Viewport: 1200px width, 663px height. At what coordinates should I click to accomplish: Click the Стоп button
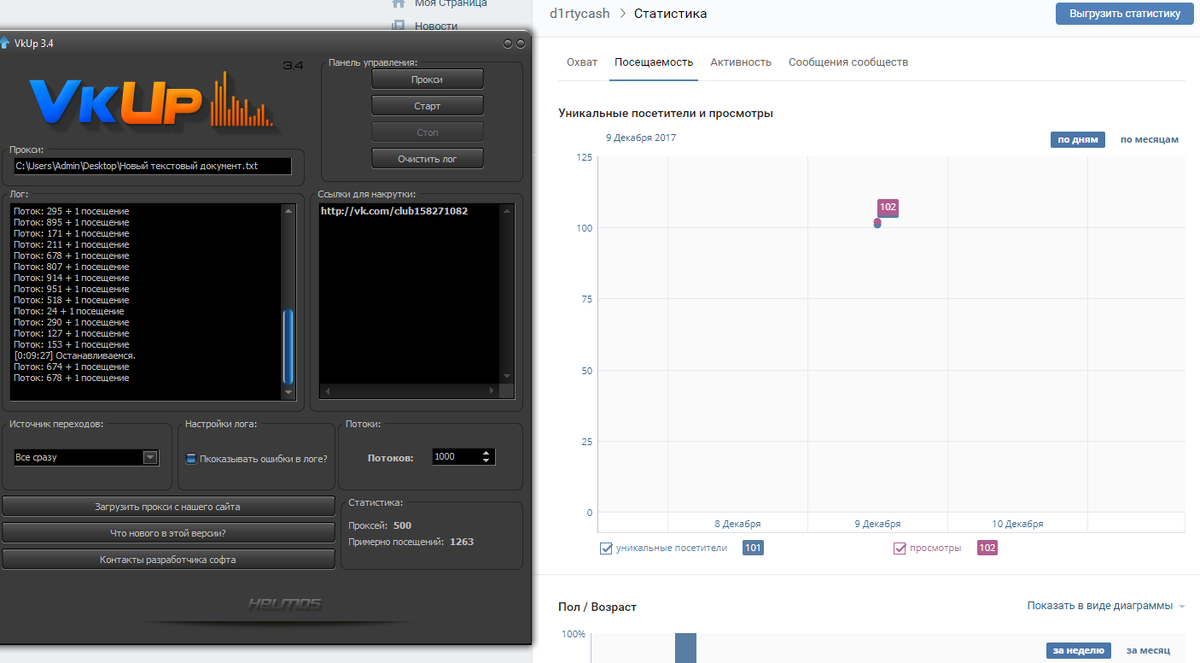tap(427, 132)
